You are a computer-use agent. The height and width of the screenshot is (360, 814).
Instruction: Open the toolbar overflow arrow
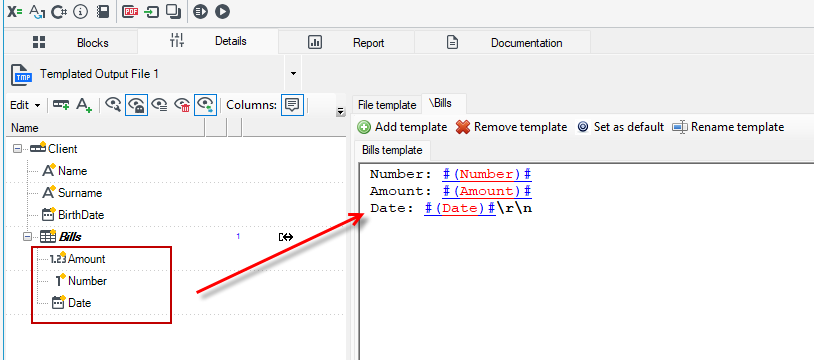click(x=341, y=111)
